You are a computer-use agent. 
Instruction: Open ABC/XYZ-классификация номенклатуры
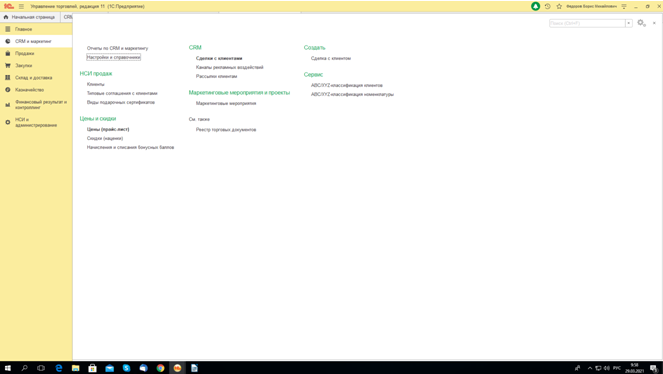(352, 95)
